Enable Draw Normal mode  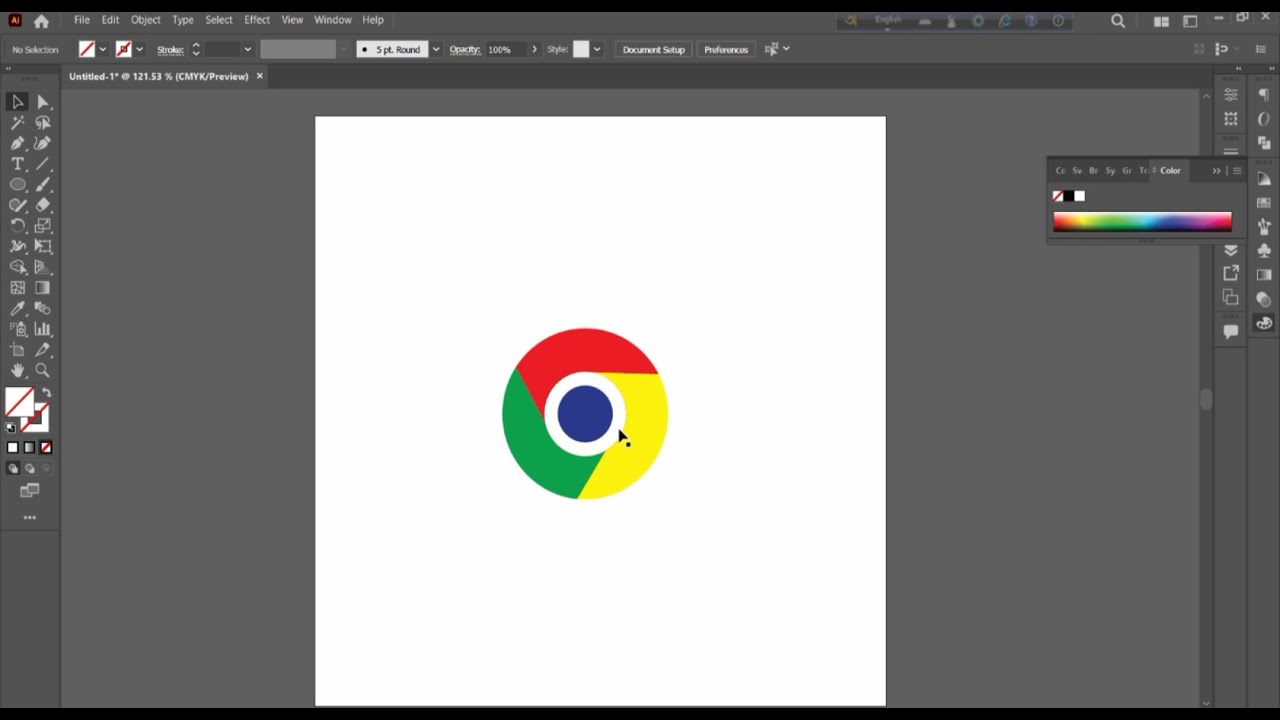[x=13, y=468]
